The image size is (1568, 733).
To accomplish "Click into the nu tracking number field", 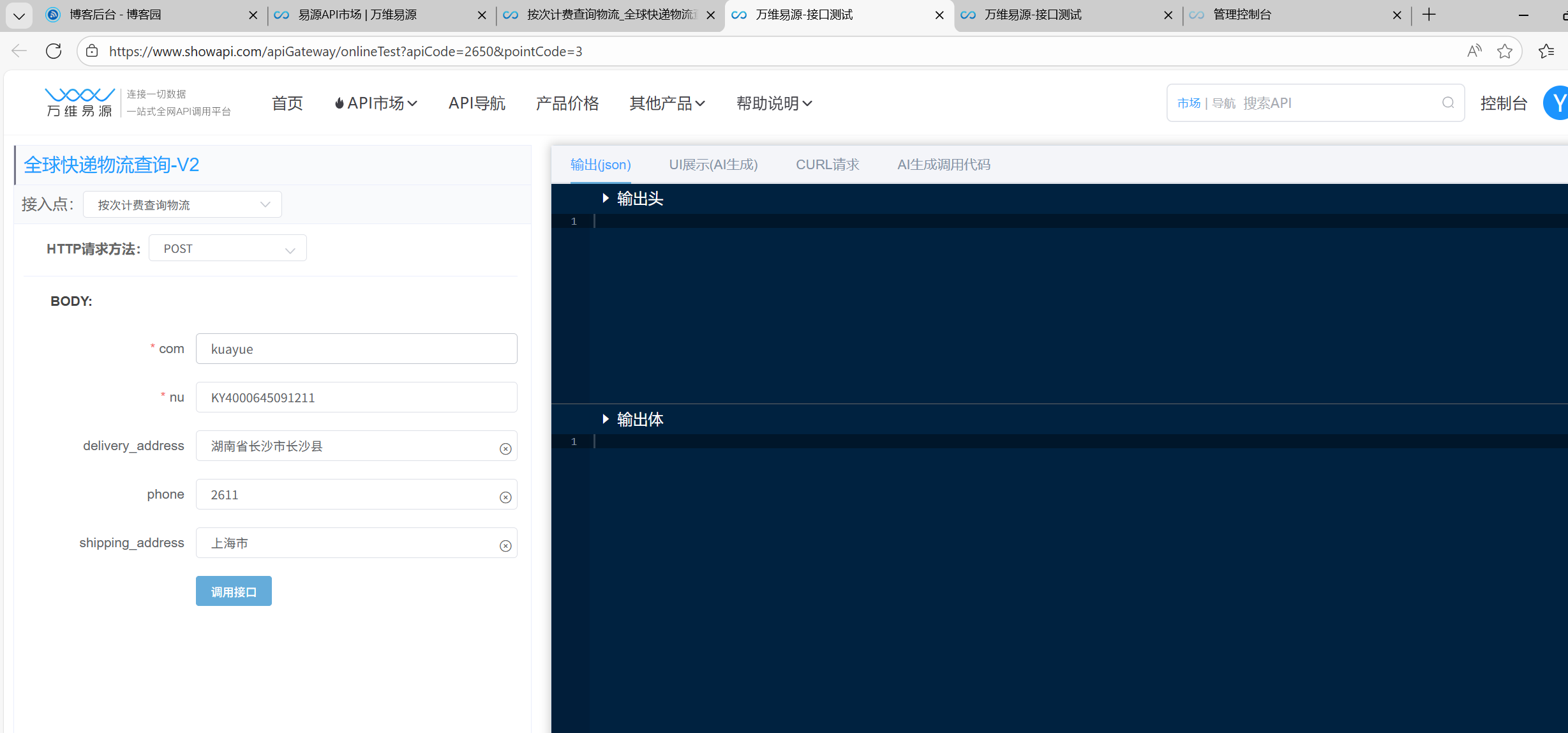I will [356, 398].
